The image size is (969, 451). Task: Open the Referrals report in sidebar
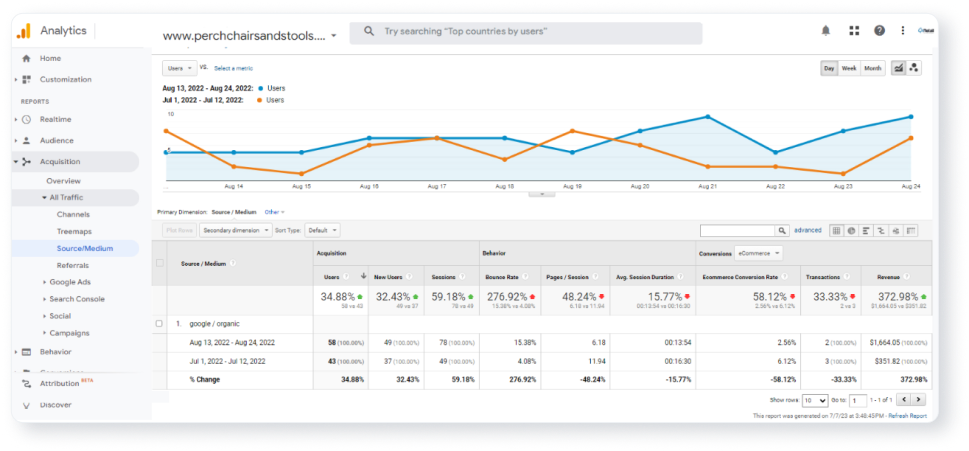tap(73, 265)
